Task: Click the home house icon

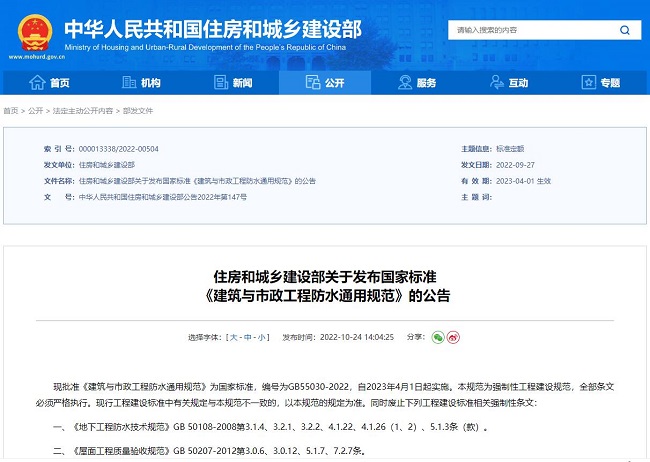Action: tap(37, 83)
